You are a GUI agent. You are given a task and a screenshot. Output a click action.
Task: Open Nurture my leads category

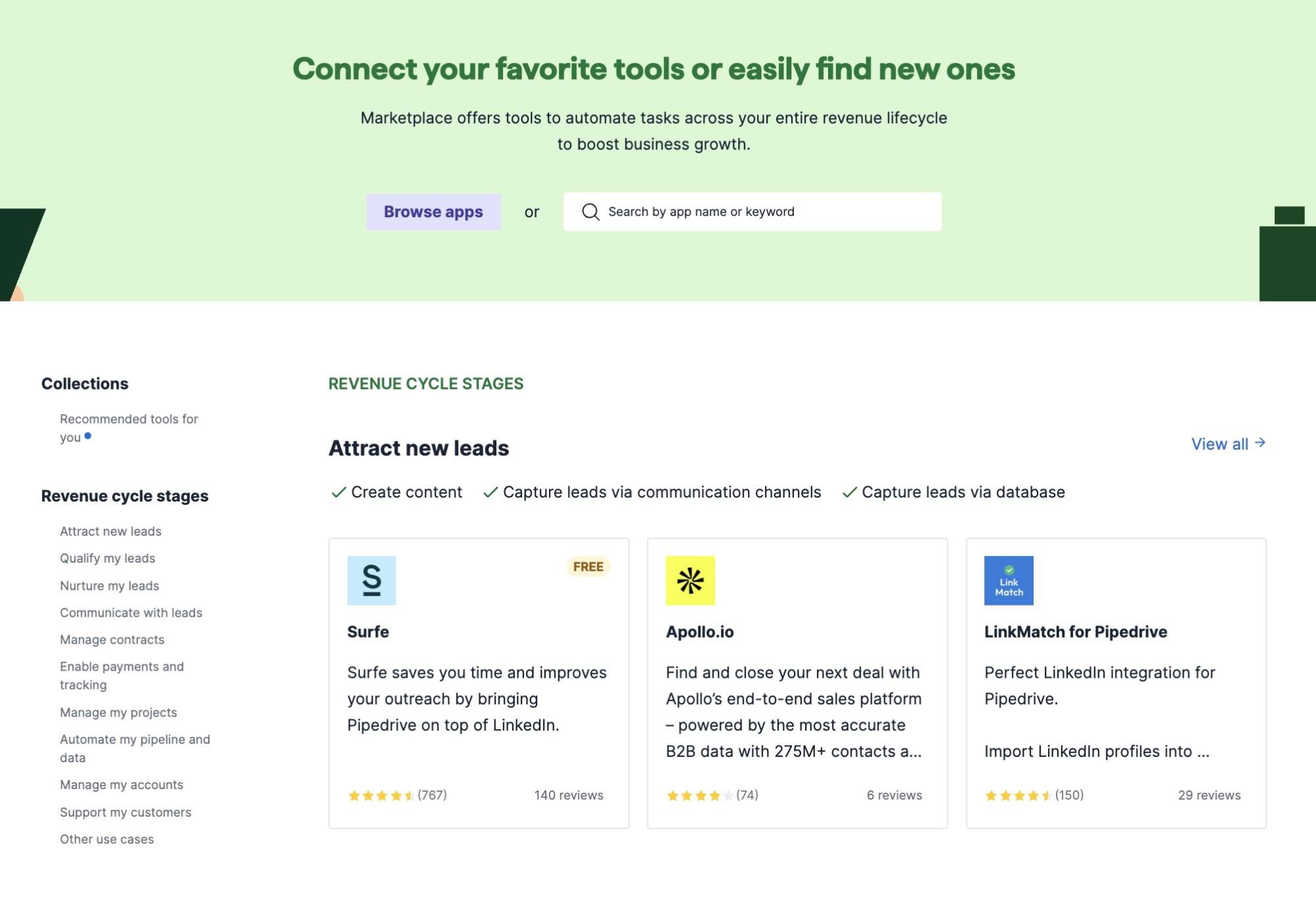(x=109, y=586)
